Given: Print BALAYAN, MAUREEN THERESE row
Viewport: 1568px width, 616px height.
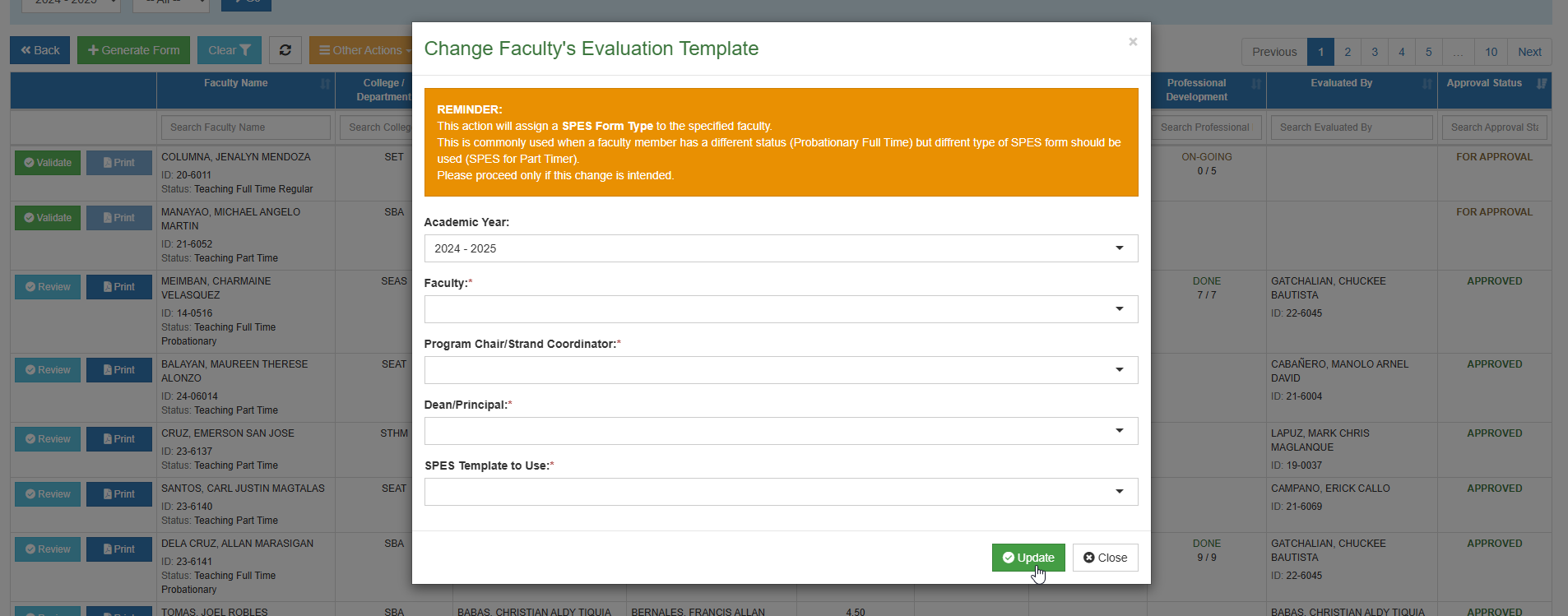Looking at the screenshot, I should pyautogui.click(x=119, y=370).
